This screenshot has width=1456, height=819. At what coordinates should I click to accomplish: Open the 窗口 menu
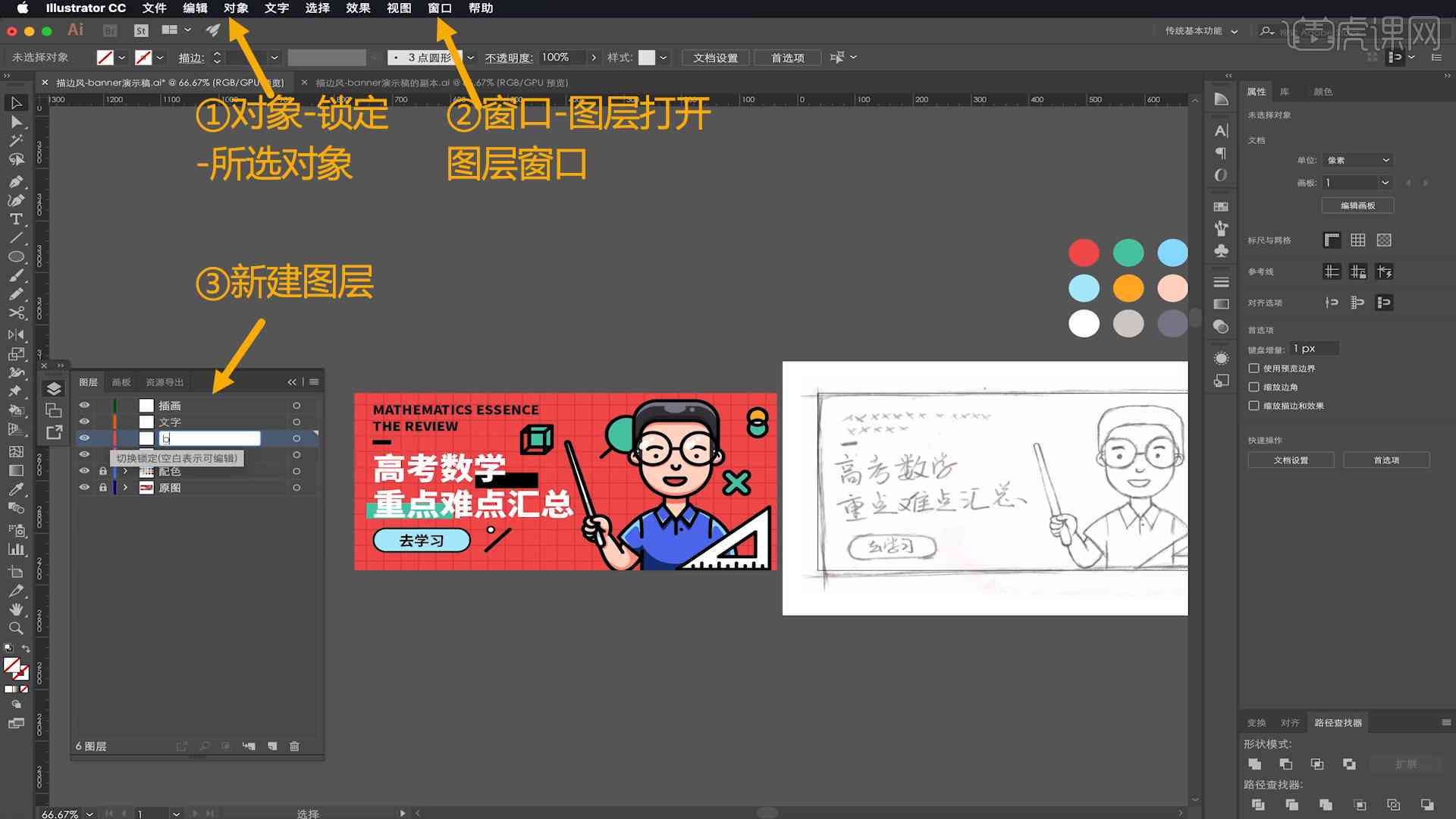click(x=440, y=8)
